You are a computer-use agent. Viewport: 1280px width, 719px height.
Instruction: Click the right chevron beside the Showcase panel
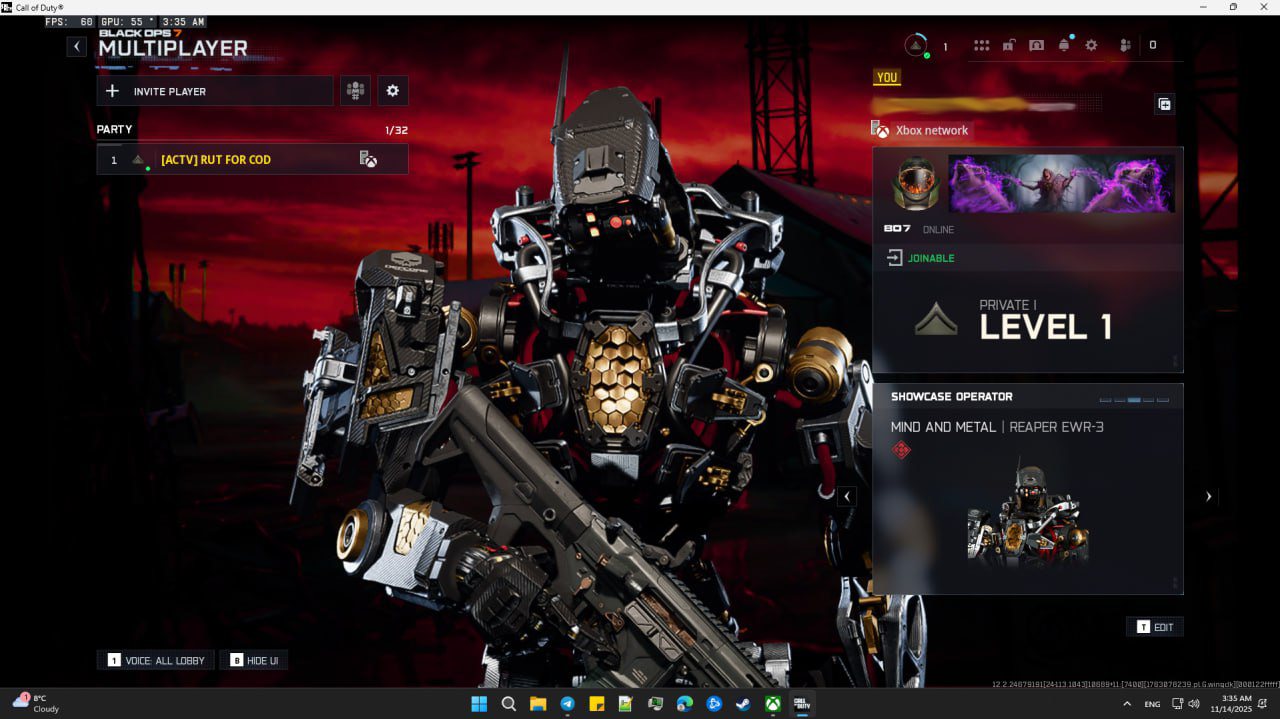coord(1208,496)
